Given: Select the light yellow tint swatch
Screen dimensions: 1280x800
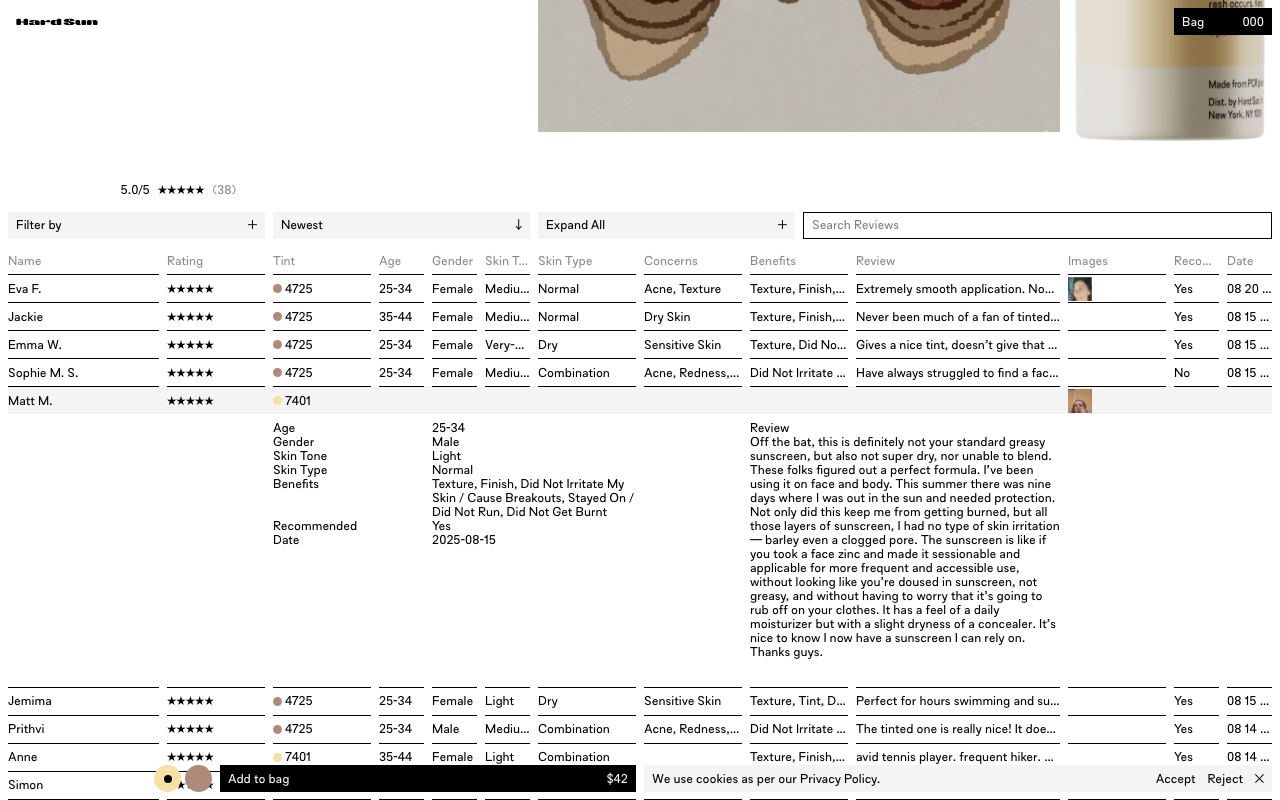Looking at the screenshot, I should (167, 779).
